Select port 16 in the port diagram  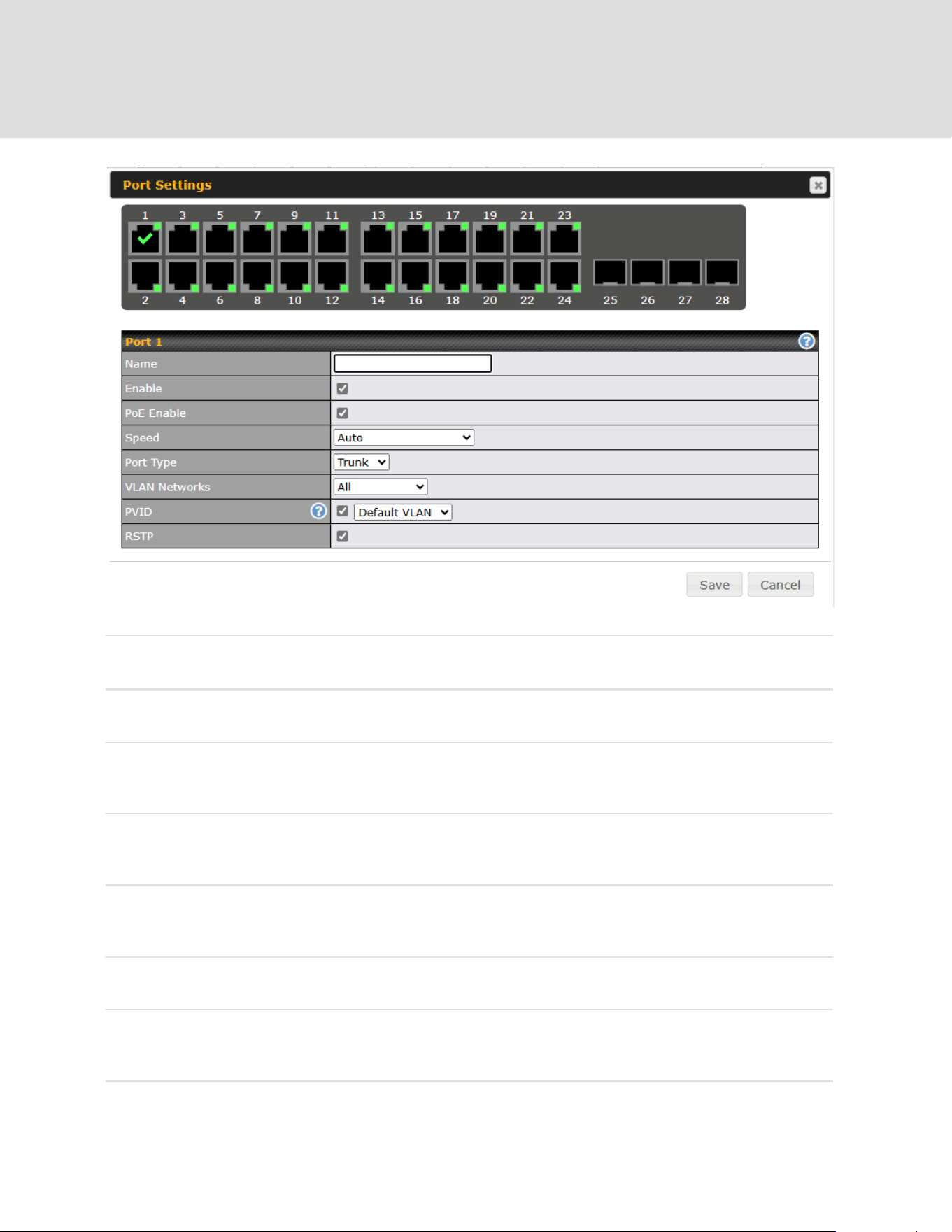point(415,276)
